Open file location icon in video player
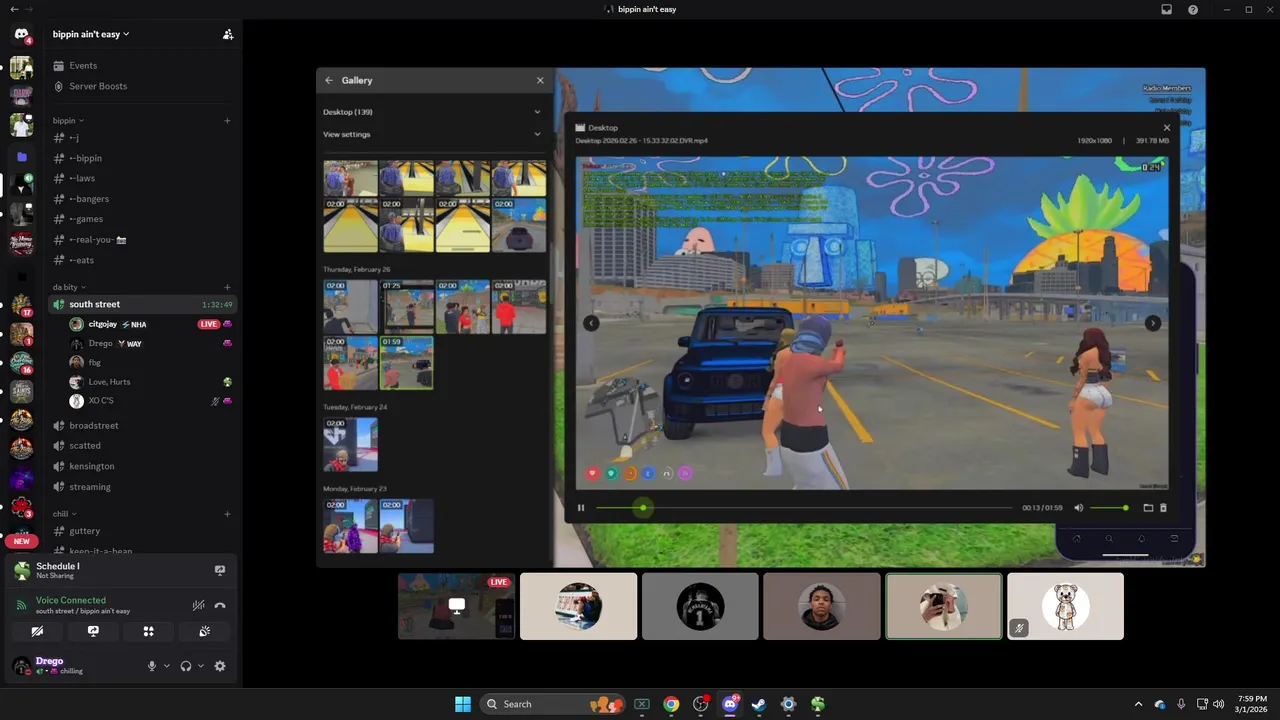Image resolution: width=1280 pixels, height=720 pixels. coord(1148,508)
